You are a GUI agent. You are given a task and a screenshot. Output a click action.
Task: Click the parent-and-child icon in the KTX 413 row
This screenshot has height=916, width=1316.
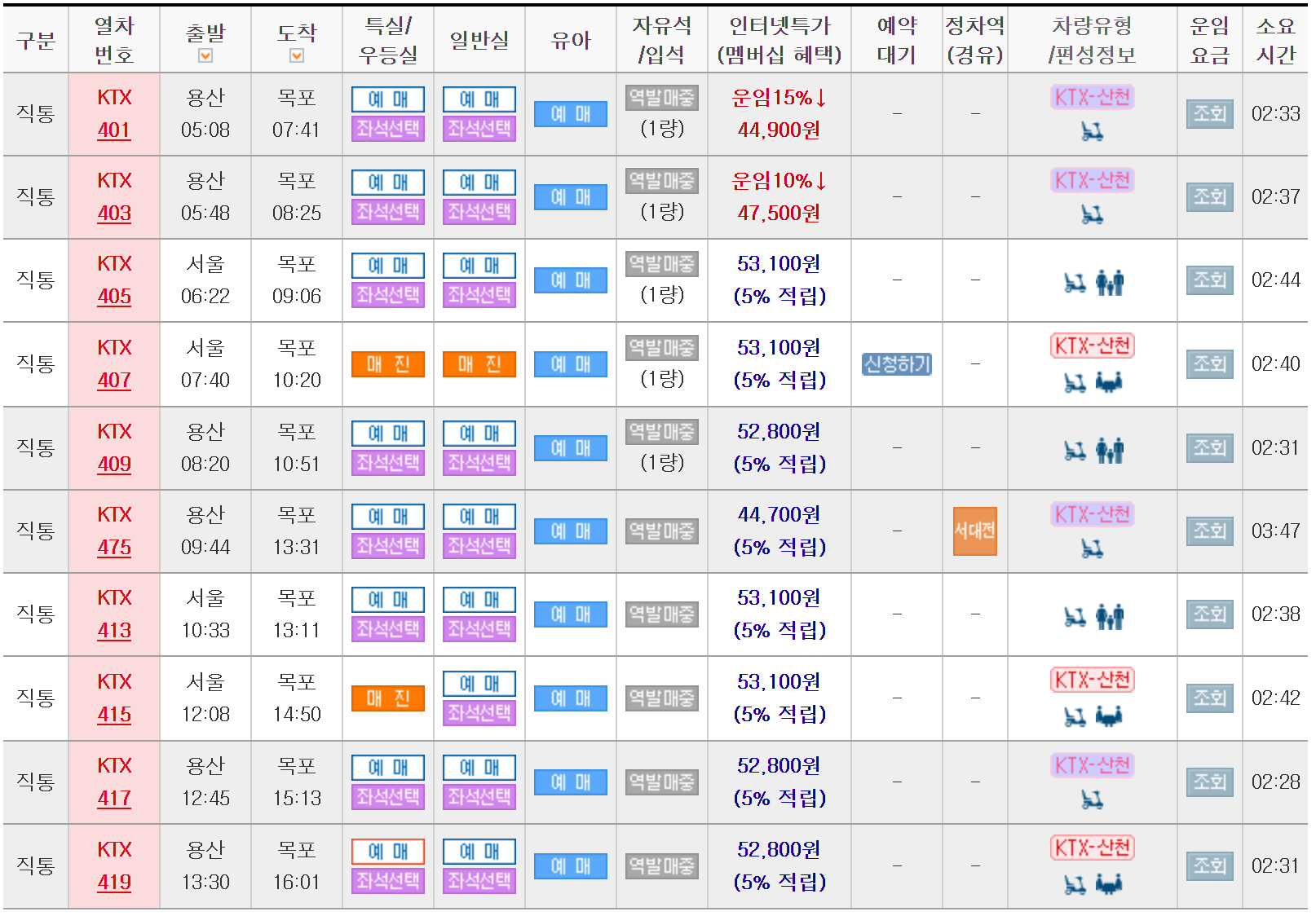click(x=1110, y=617)
